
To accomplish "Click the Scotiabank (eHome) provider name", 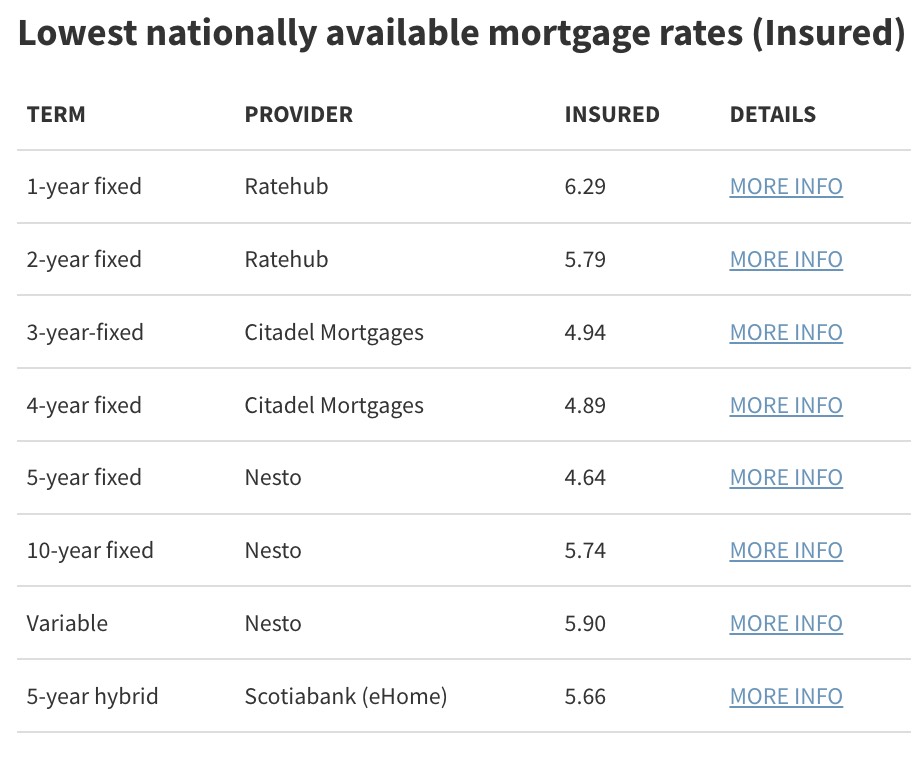I will [x=345, y=697].
